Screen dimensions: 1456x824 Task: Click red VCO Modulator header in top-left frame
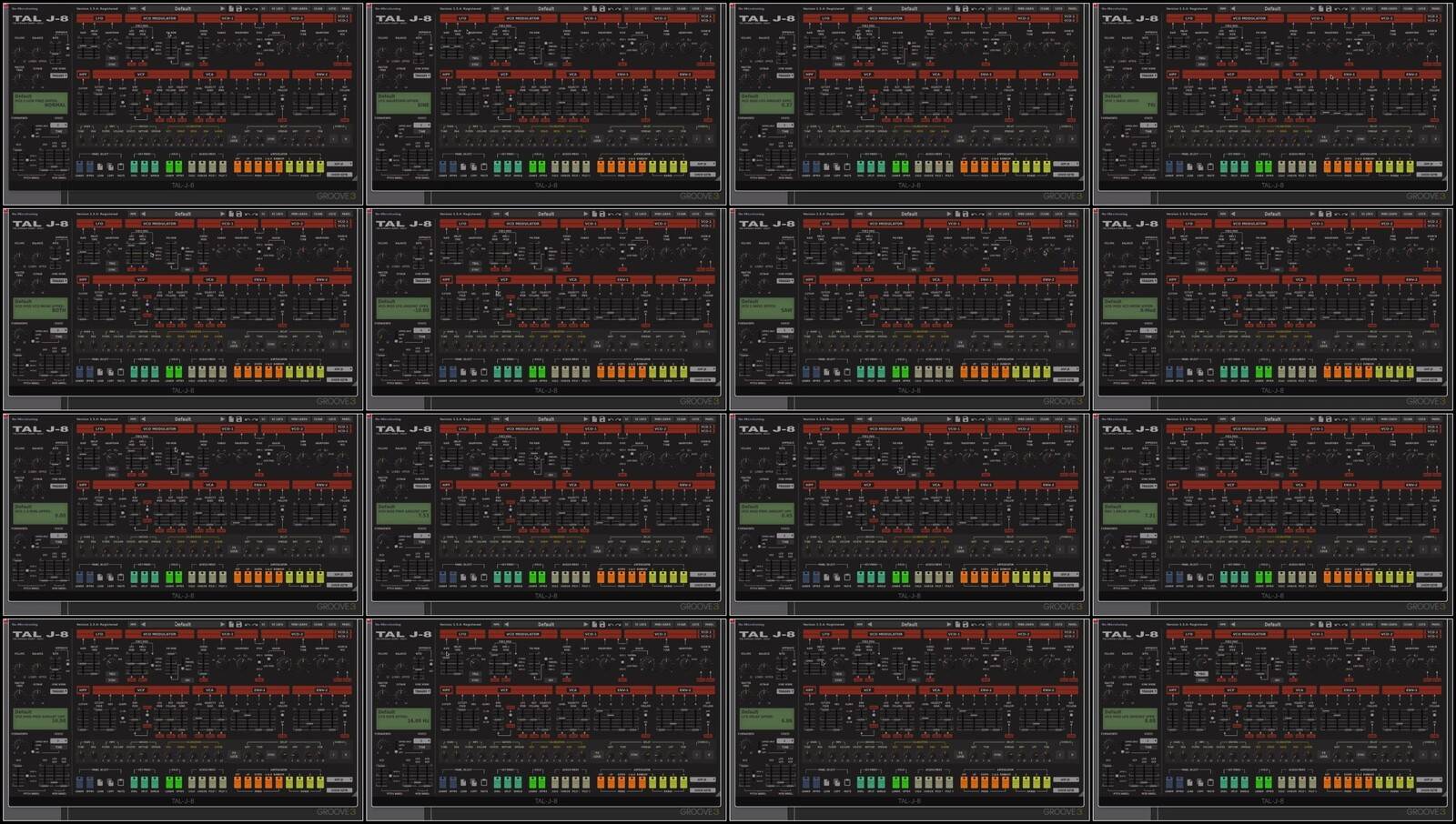point(159,18)
